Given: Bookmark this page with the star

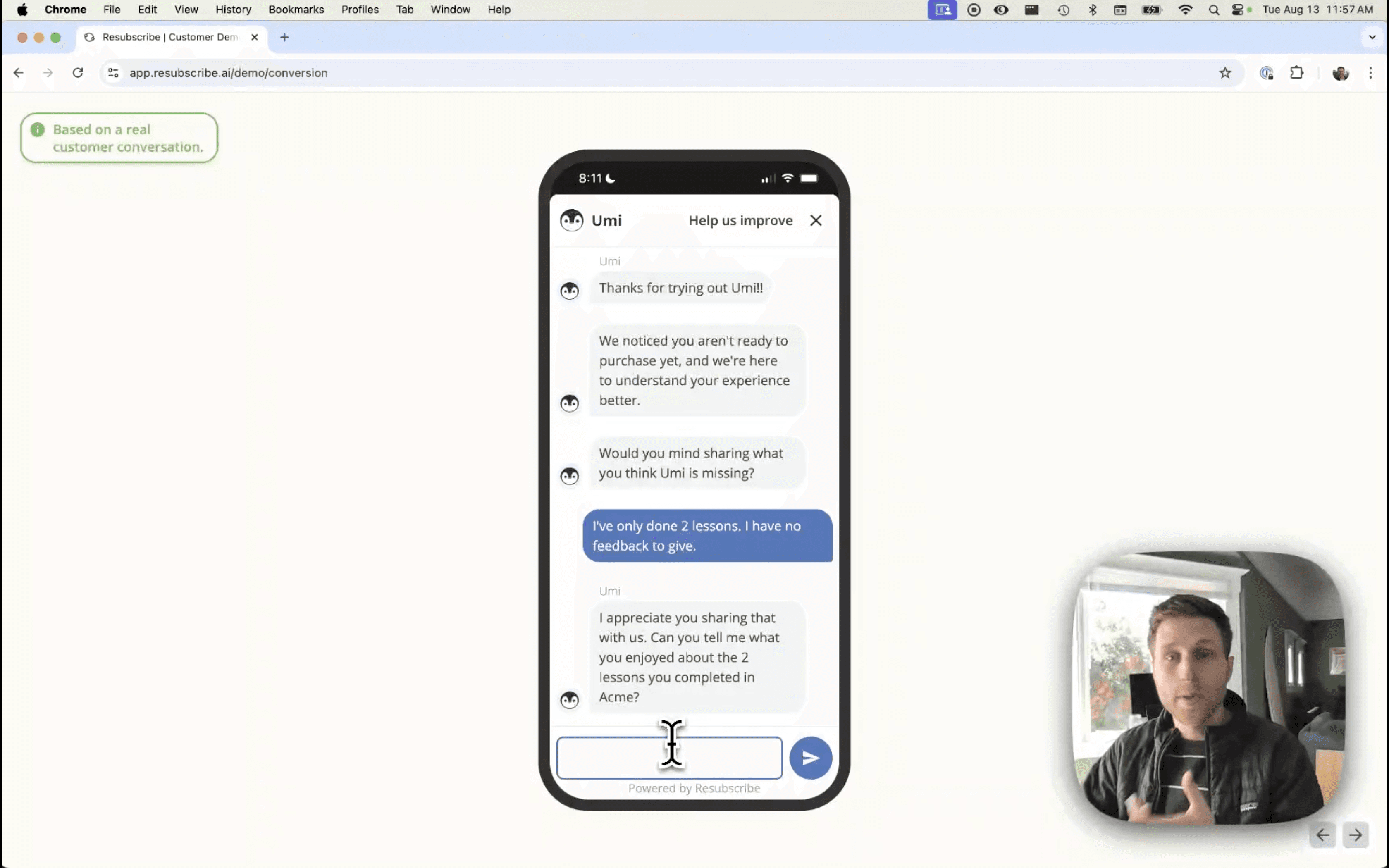Looking at the screenshot, I should pyautogui.click(x=1225, y=72).
